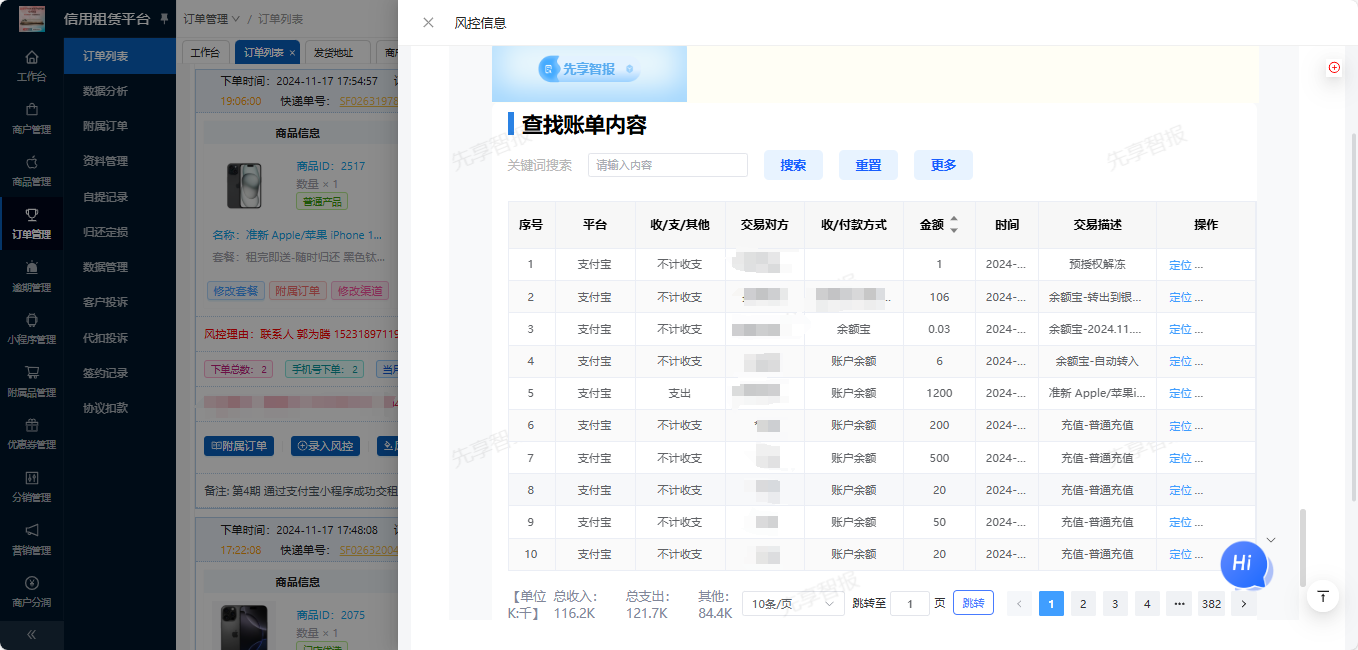This screenshot has height=650, width=1358.
Task: Open 代扣投诉 submenu item
Action: [120, 338]
